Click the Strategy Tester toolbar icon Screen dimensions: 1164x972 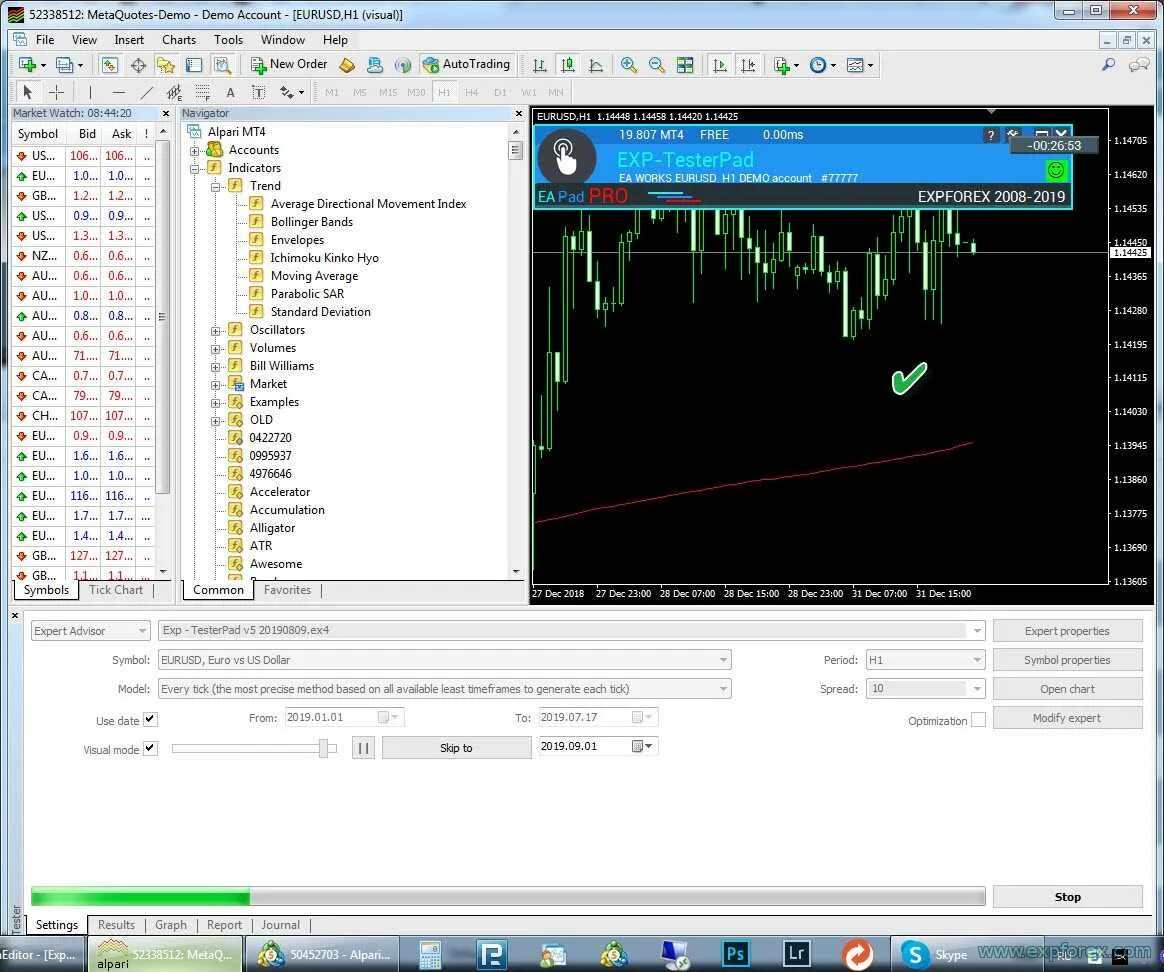coord(222,65)
